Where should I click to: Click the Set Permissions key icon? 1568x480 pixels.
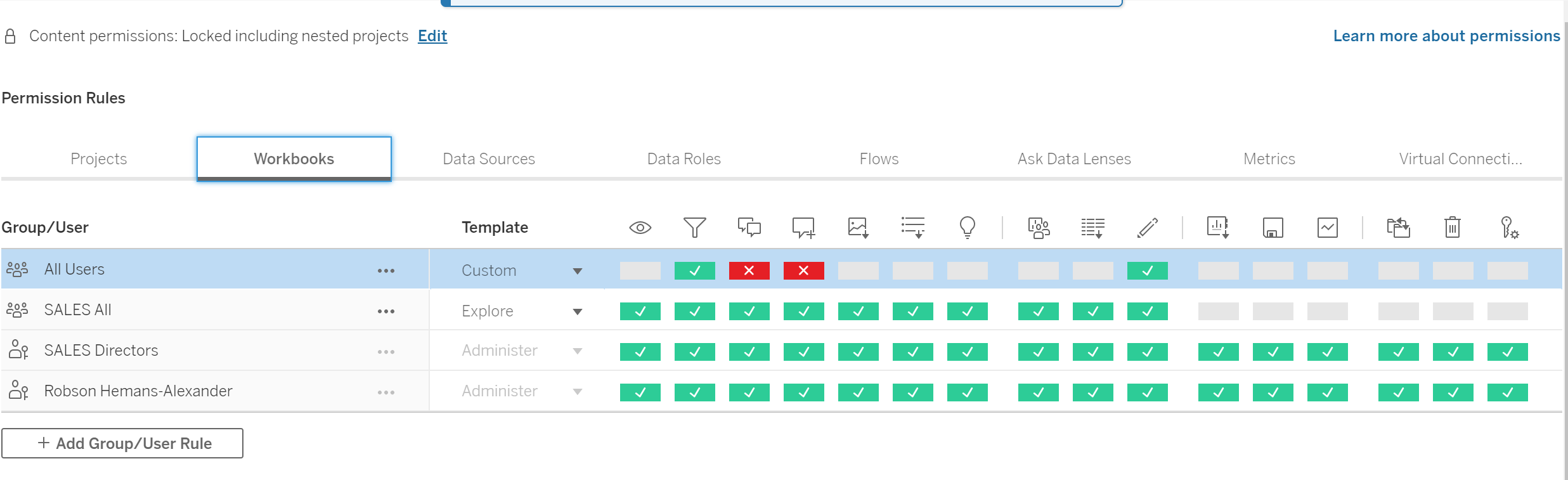point(1508,228)
